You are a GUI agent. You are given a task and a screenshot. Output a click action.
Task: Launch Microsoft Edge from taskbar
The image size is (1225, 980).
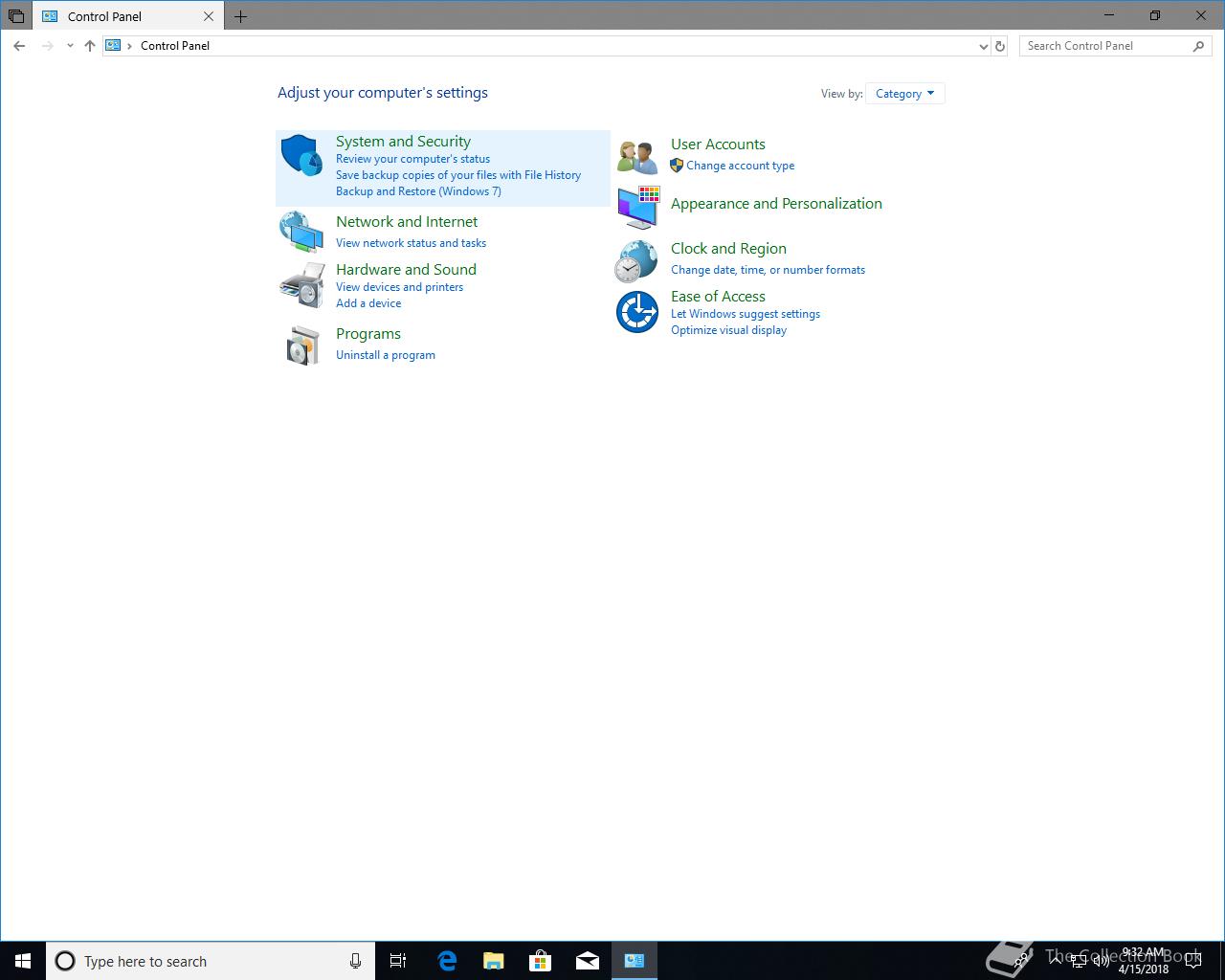tap(446, 961)
